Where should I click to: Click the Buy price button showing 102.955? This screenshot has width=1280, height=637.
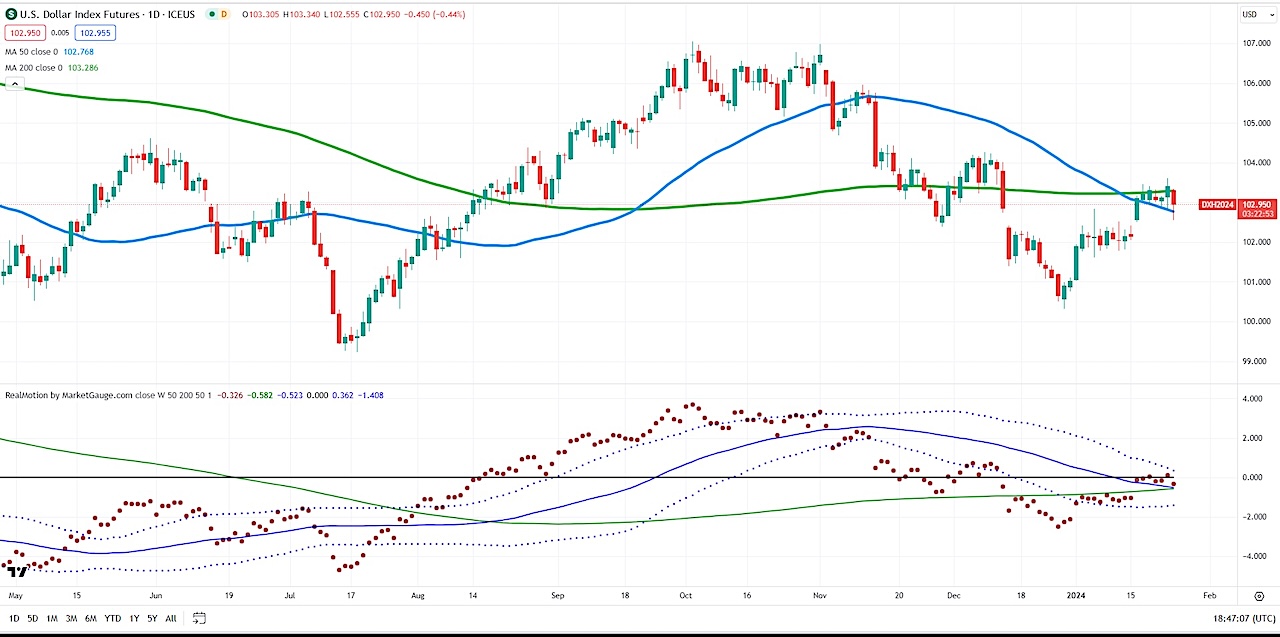[x=95, y=32]
